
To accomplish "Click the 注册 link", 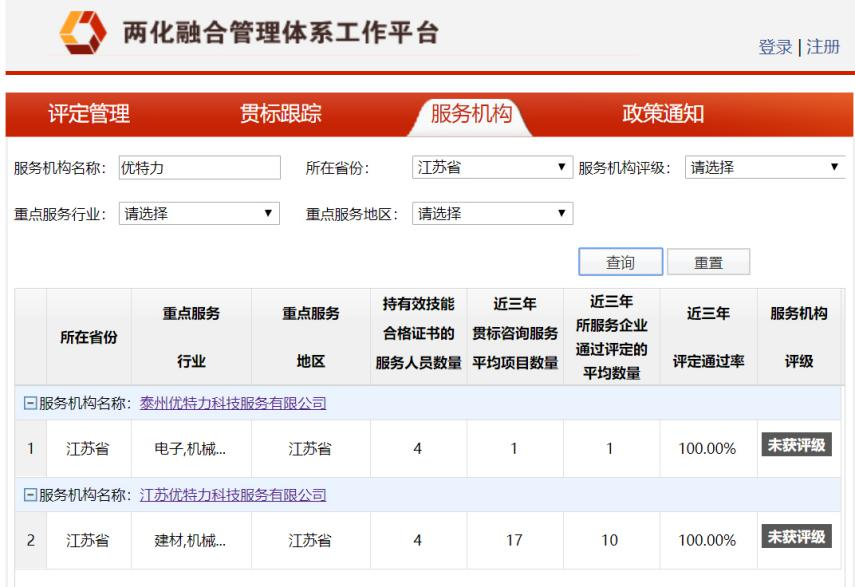I will (823, 47).
